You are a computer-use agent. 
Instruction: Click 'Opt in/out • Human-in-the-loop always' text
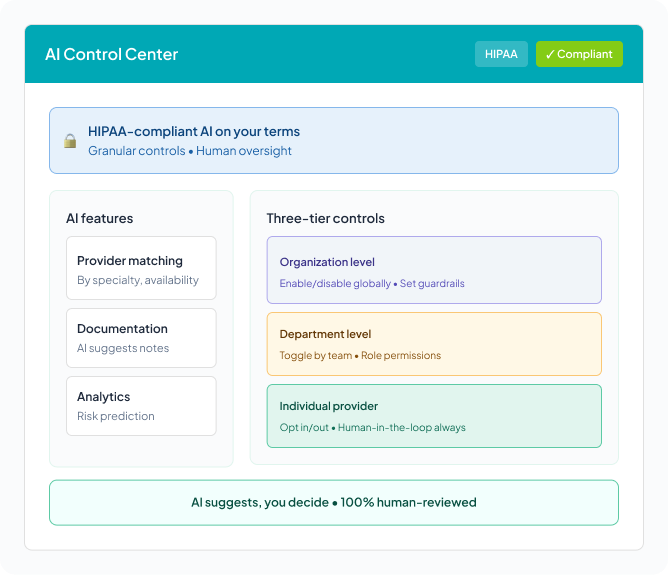tap(372, 427)
